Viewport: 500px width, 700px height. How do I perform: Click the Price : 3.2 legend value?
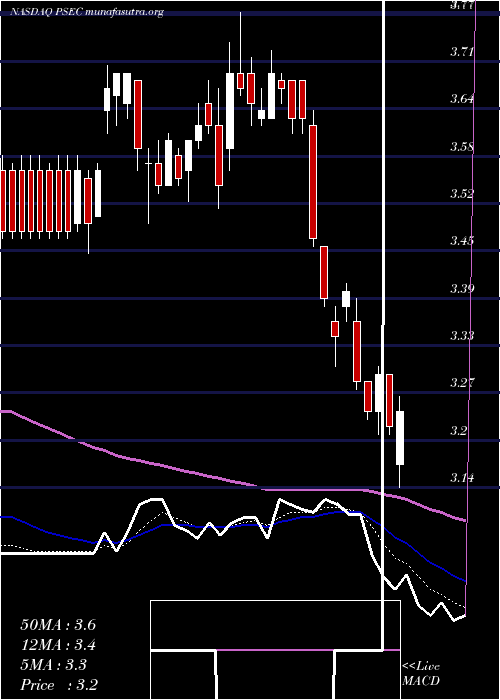point(59,685)
